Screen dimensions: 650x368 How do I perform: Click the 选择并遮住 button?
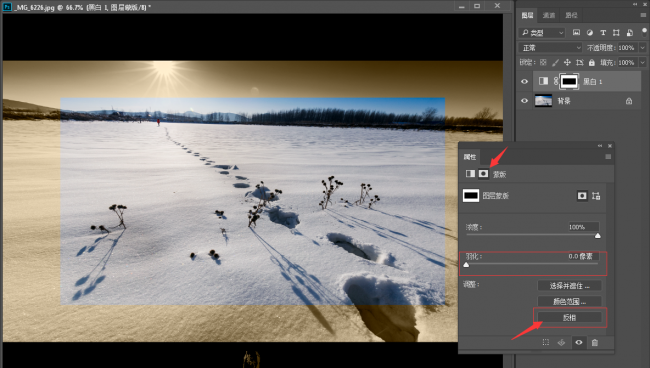[x=569, y=286]
